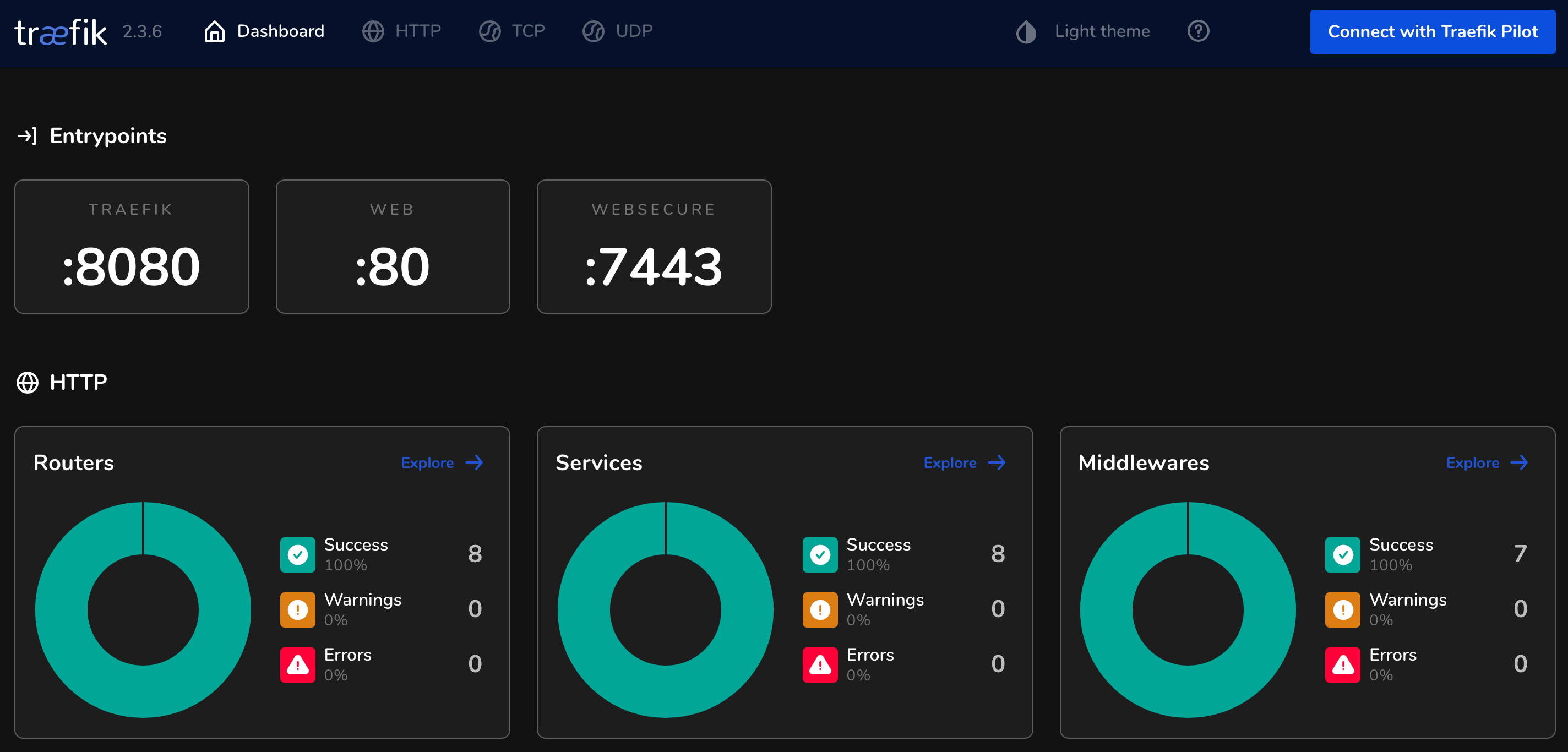Image resolution: width=1568 pixels, height=752 pixels.
Task: Click the Dashboard home icon
Action: 214,31
